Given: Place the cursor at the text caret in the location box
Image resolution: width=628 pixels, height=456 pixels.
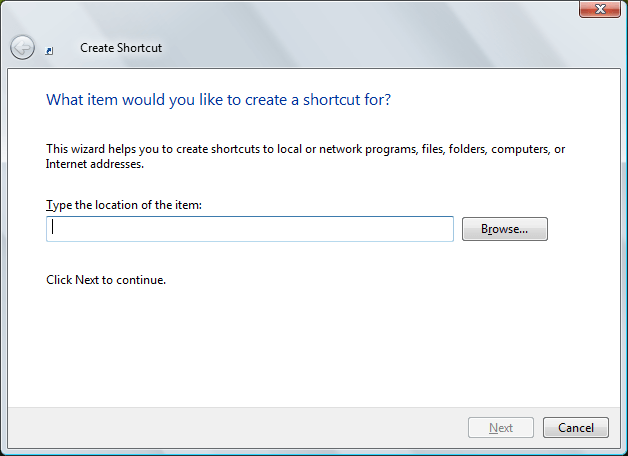Looking at the screenshot, I should [x=52, y=227].
